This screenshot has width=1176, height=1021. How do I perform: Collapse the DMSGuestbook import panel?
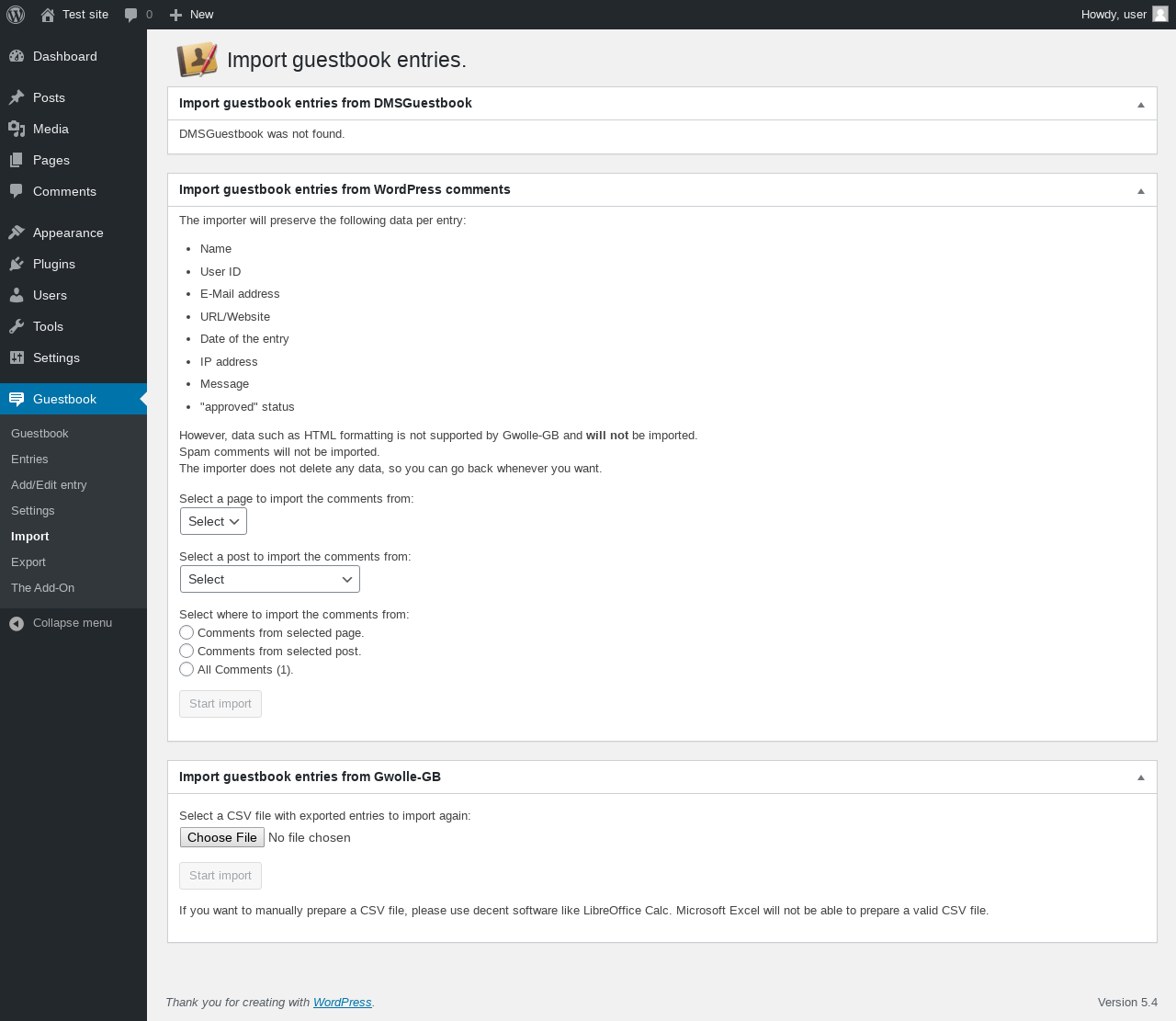(x=1141, y=105)
